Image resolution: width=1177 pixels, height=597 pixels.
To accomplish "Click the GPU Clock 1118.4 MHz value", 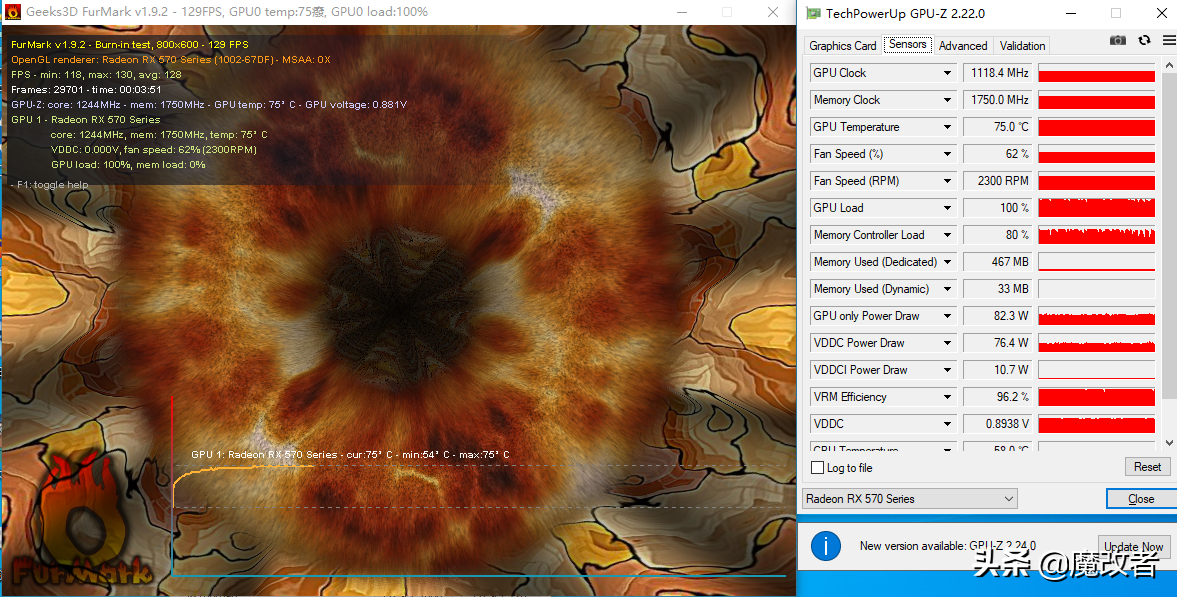I will click(x=998, y=73).
